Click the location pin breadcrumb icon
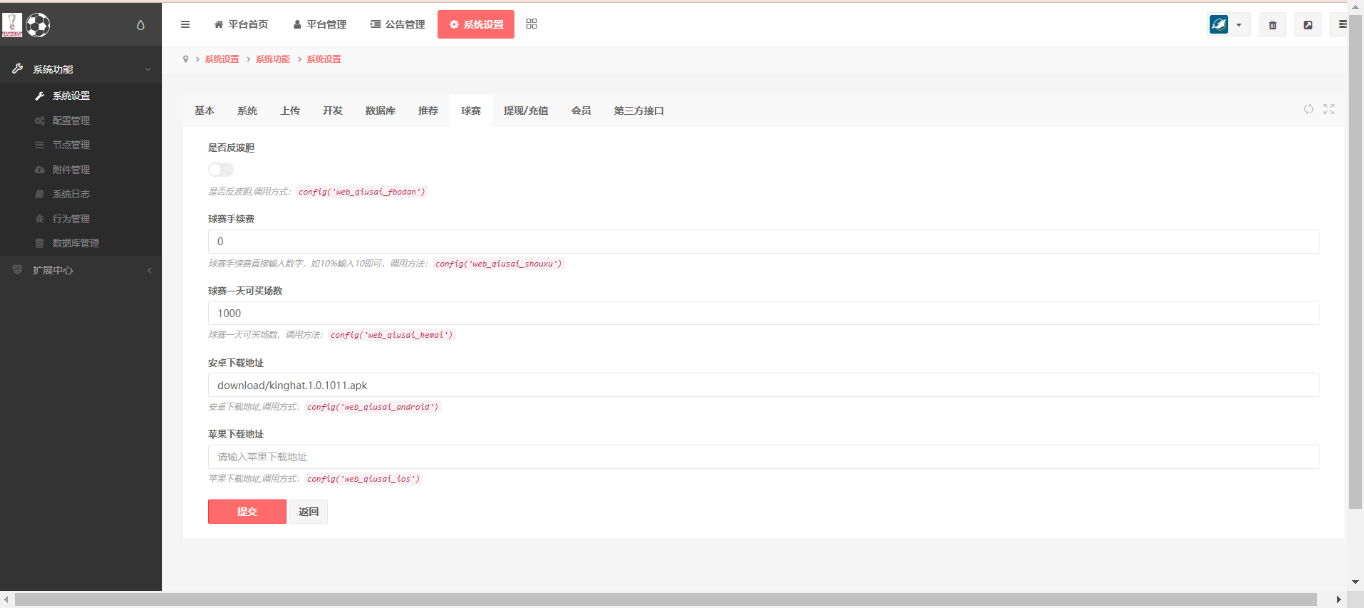The width and height of the screenshot is (1364, 608). [186, 59]
